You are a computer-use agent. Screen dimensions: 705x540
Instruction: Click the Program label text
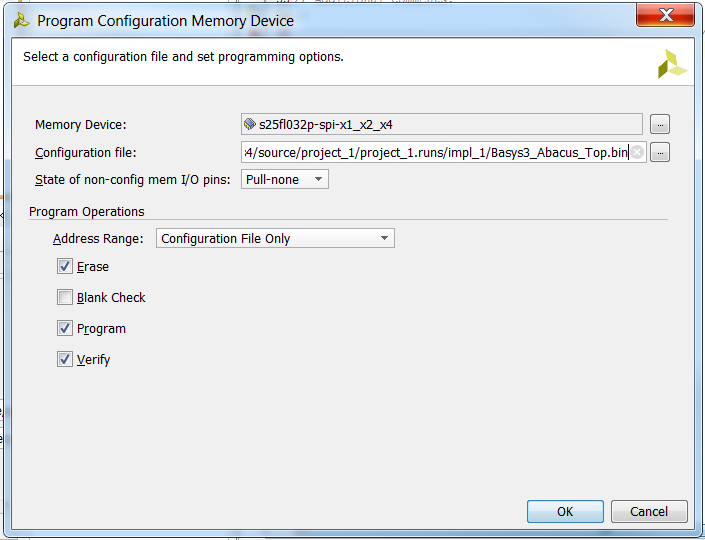(101, 329)
